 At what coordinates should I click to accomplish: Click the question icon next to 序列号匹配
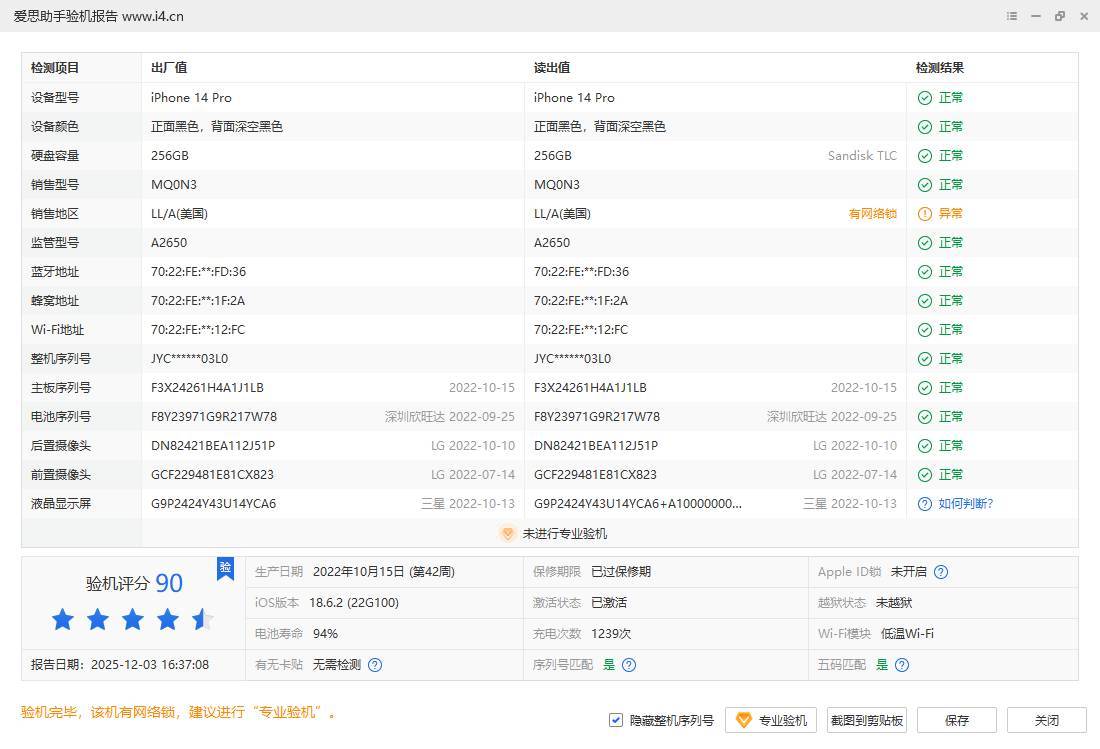click(x=629, y=665)
